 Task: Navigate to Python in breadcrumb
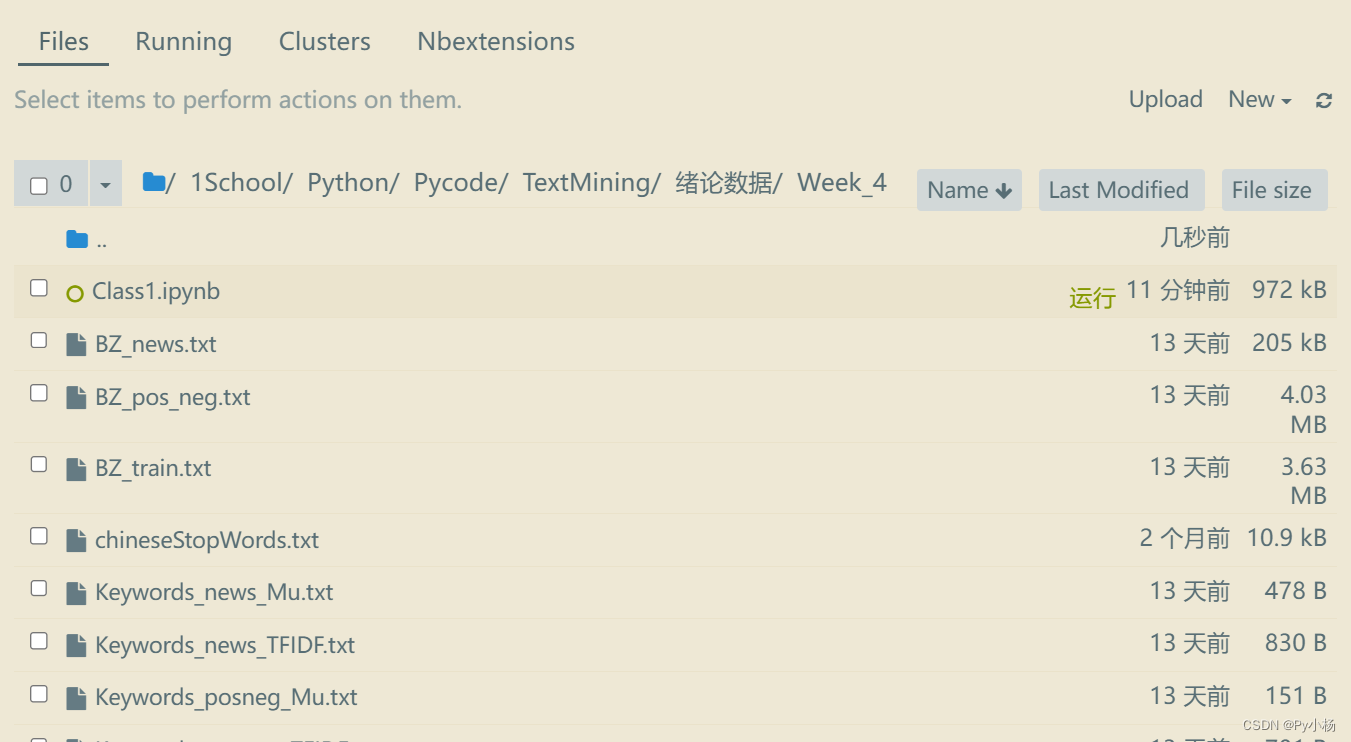[349, 183]
